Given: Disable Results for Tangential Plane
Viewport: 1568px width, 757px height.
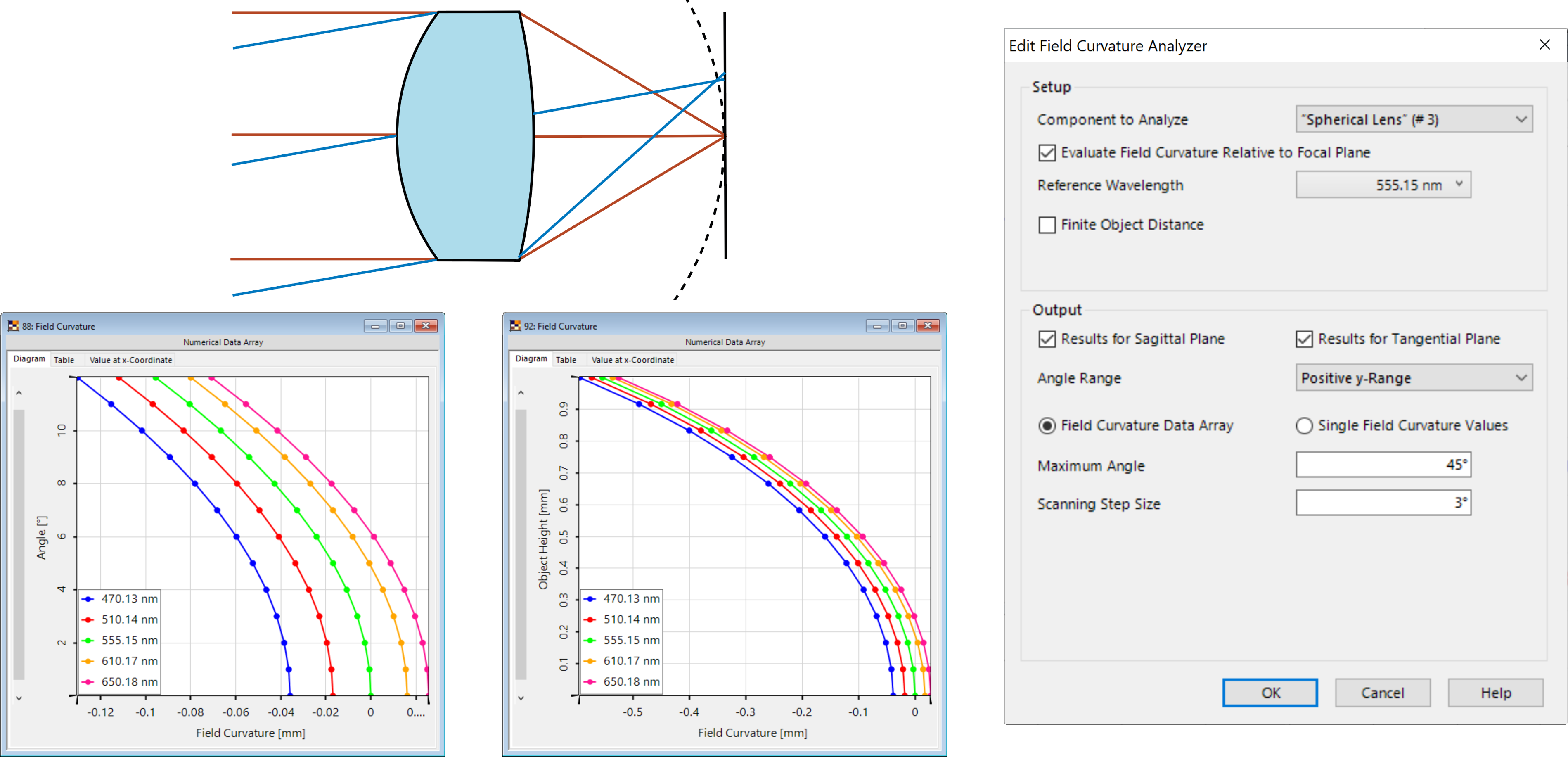Looking at the screenshot, I should point(1304,339).
